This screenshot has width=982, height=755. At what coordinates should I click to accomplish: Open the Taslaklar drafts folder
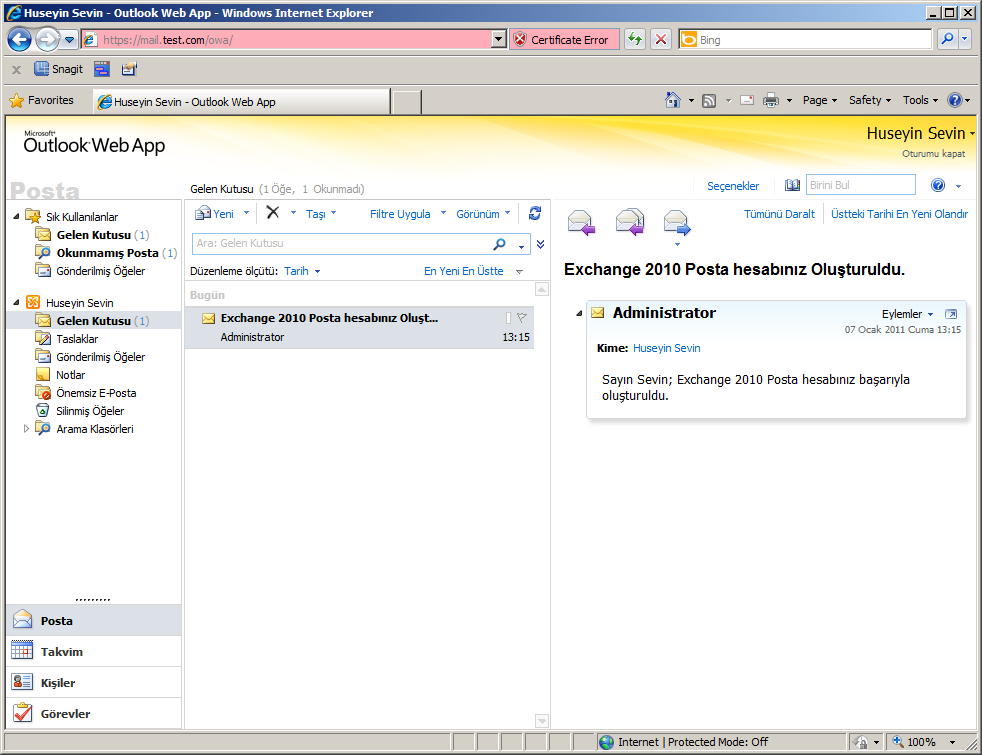click(x=77, y=339)
